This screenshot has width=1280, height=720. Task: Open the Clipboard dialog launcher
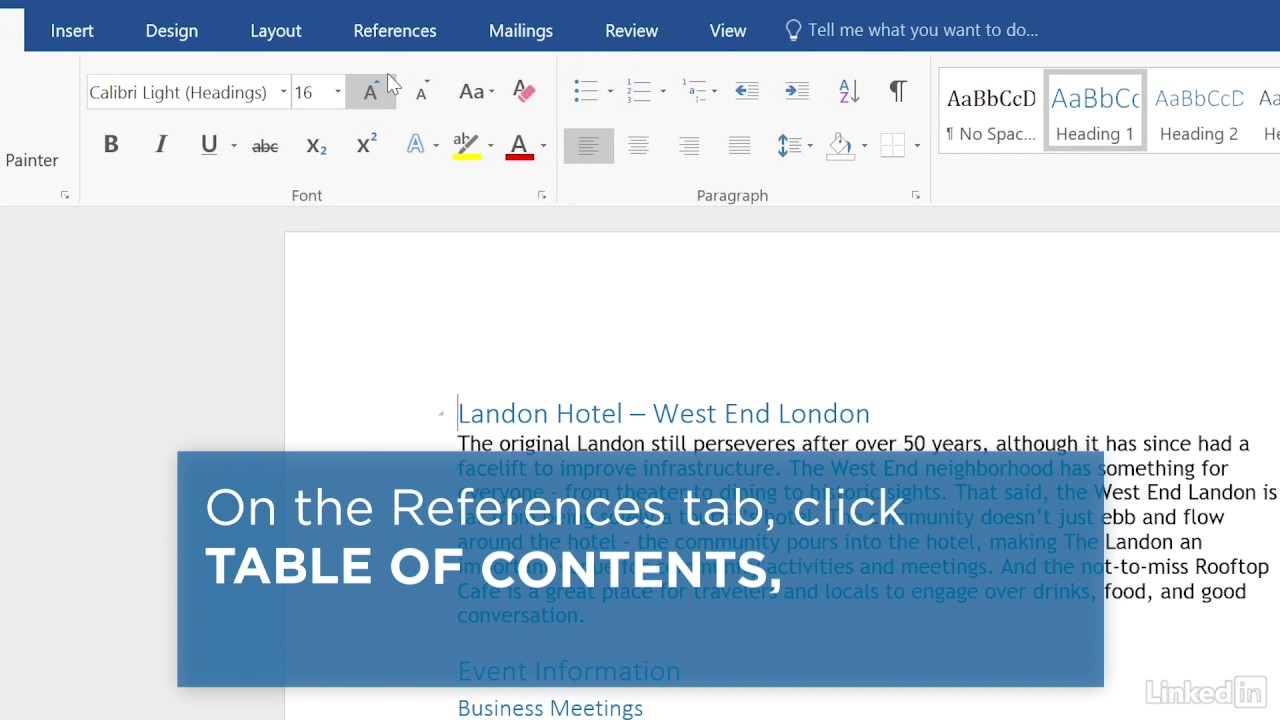click(65, 195)
